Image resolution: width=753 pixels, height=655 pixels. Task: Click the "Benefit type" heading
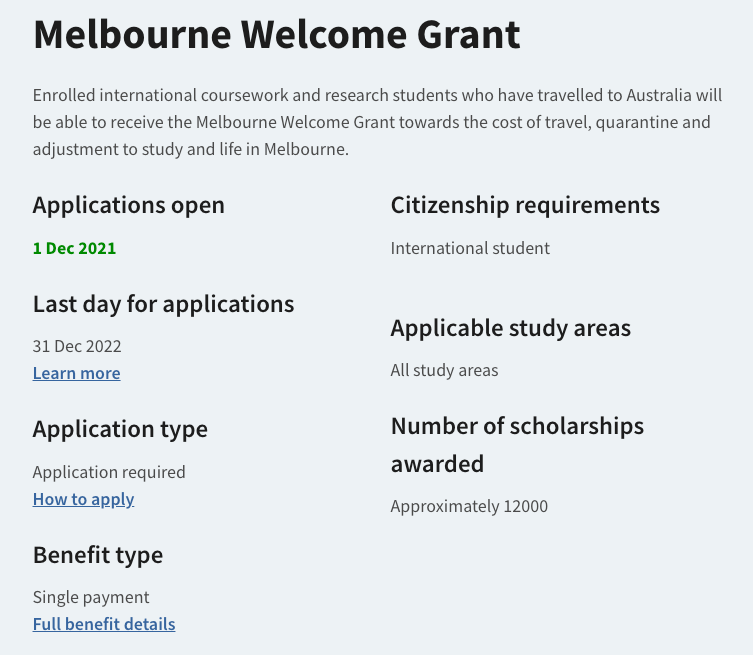(97, 555)
